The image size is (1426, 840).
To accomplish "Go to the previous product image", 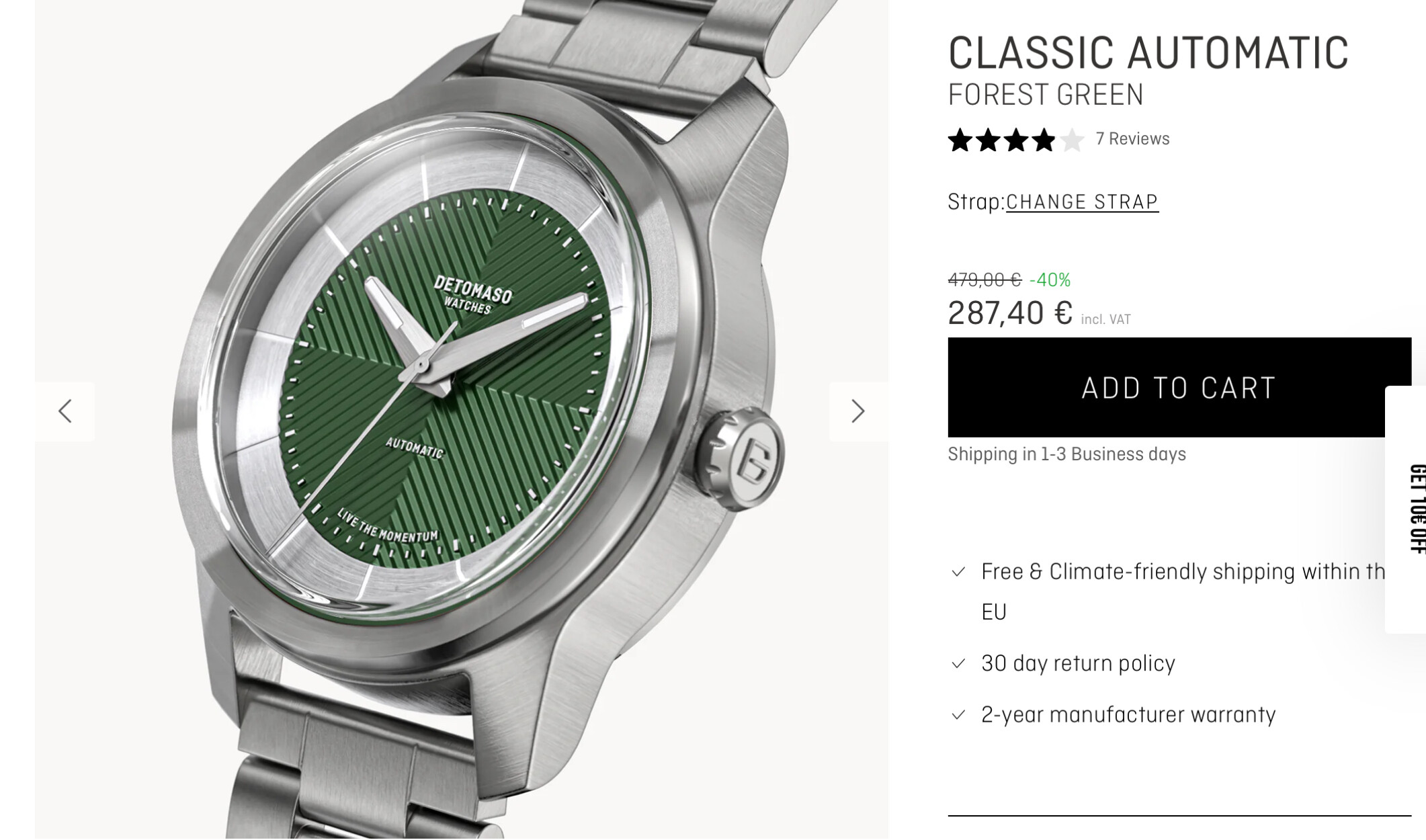I will point(65,411).
